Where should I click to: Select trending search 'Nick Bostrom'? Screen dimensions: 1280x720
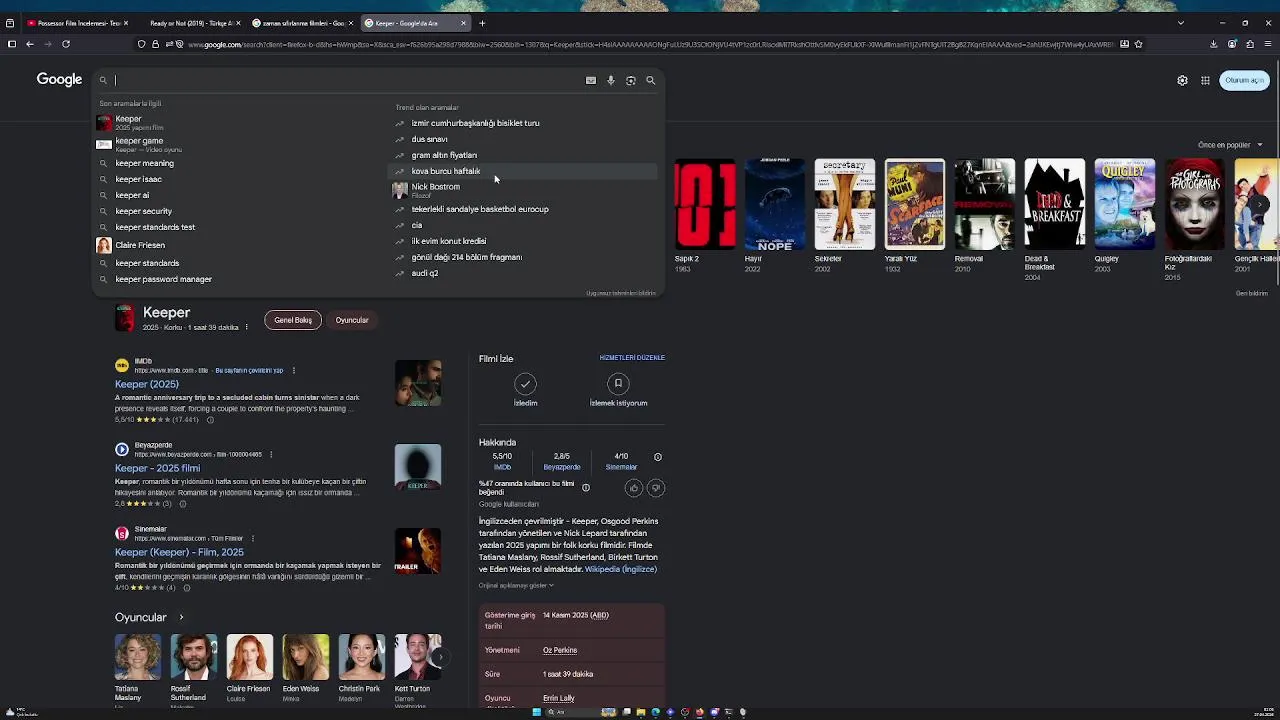click(x=436, y=189)
